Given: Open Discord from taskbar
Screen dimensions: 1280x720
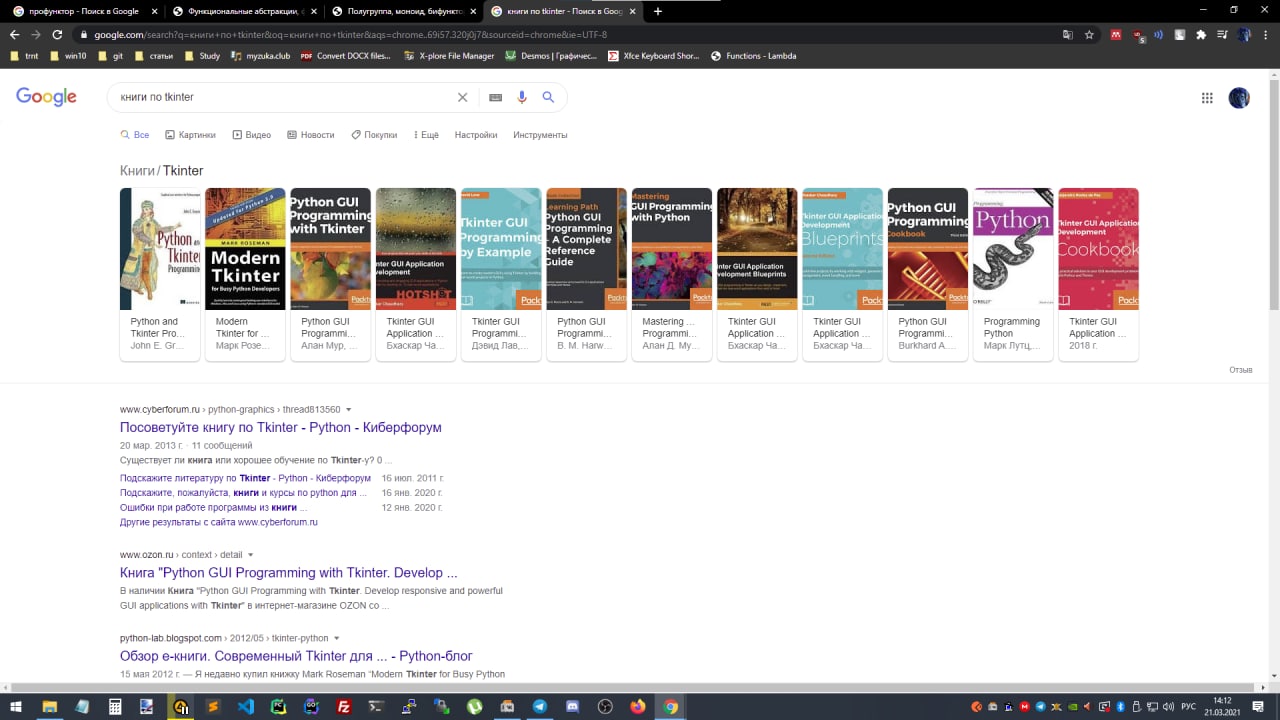Looking at the screenshot, I should click(x=572, y=706).
